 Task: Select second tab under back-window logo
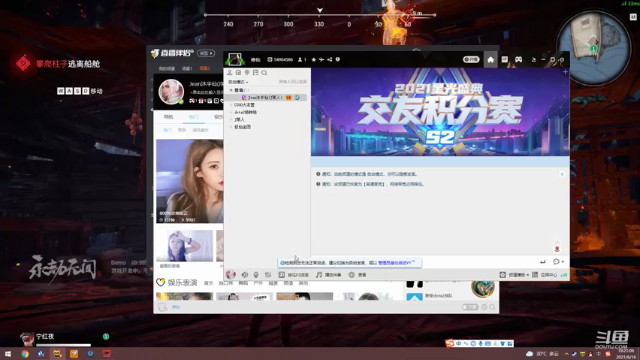(x=187, y=68)
